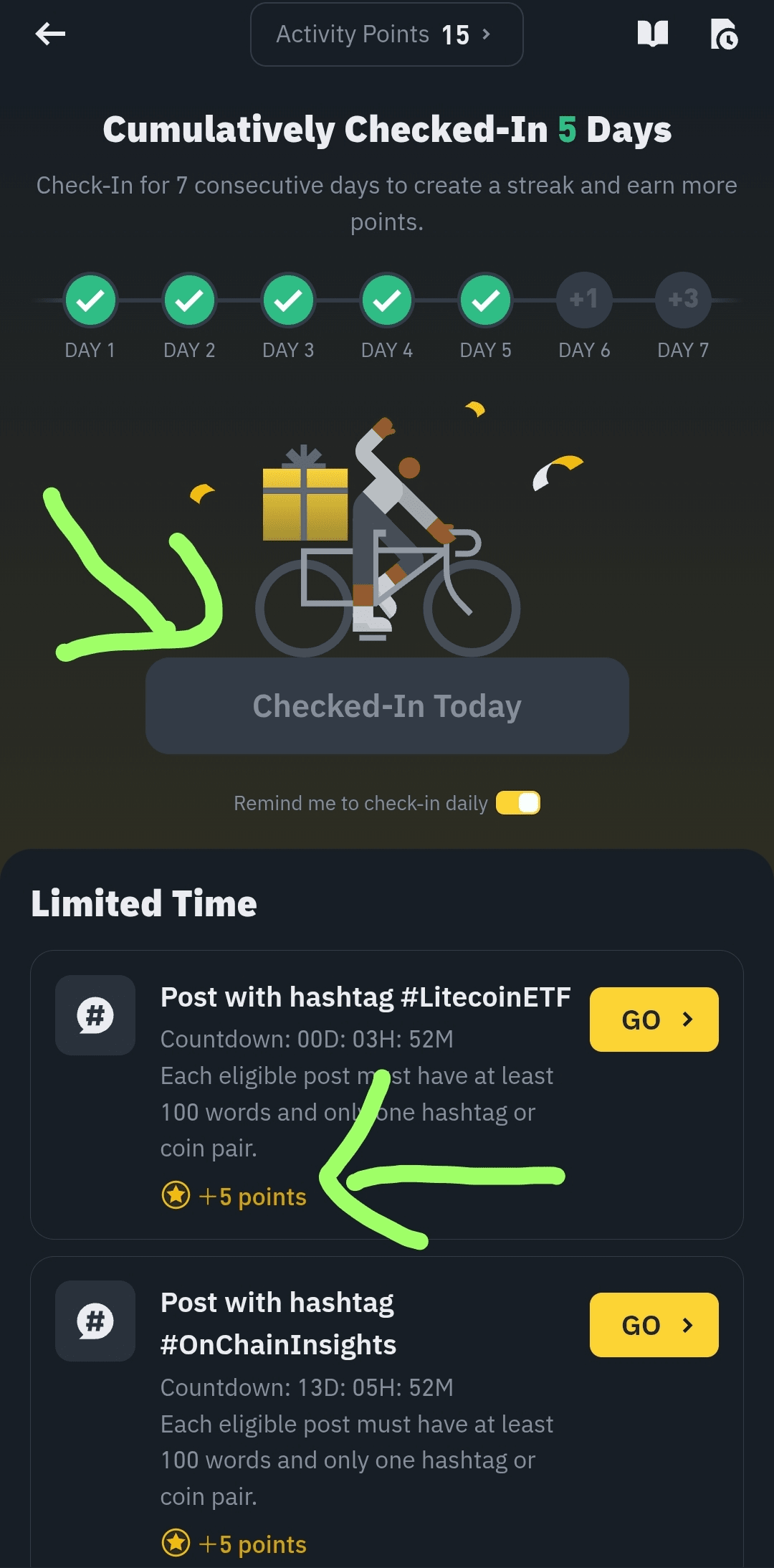Viewport: 774px width, 1568px height.
Task: Tap the chevron on LitecoinETF GO button
Action: pyautogui.click(x=687, y=1019)
